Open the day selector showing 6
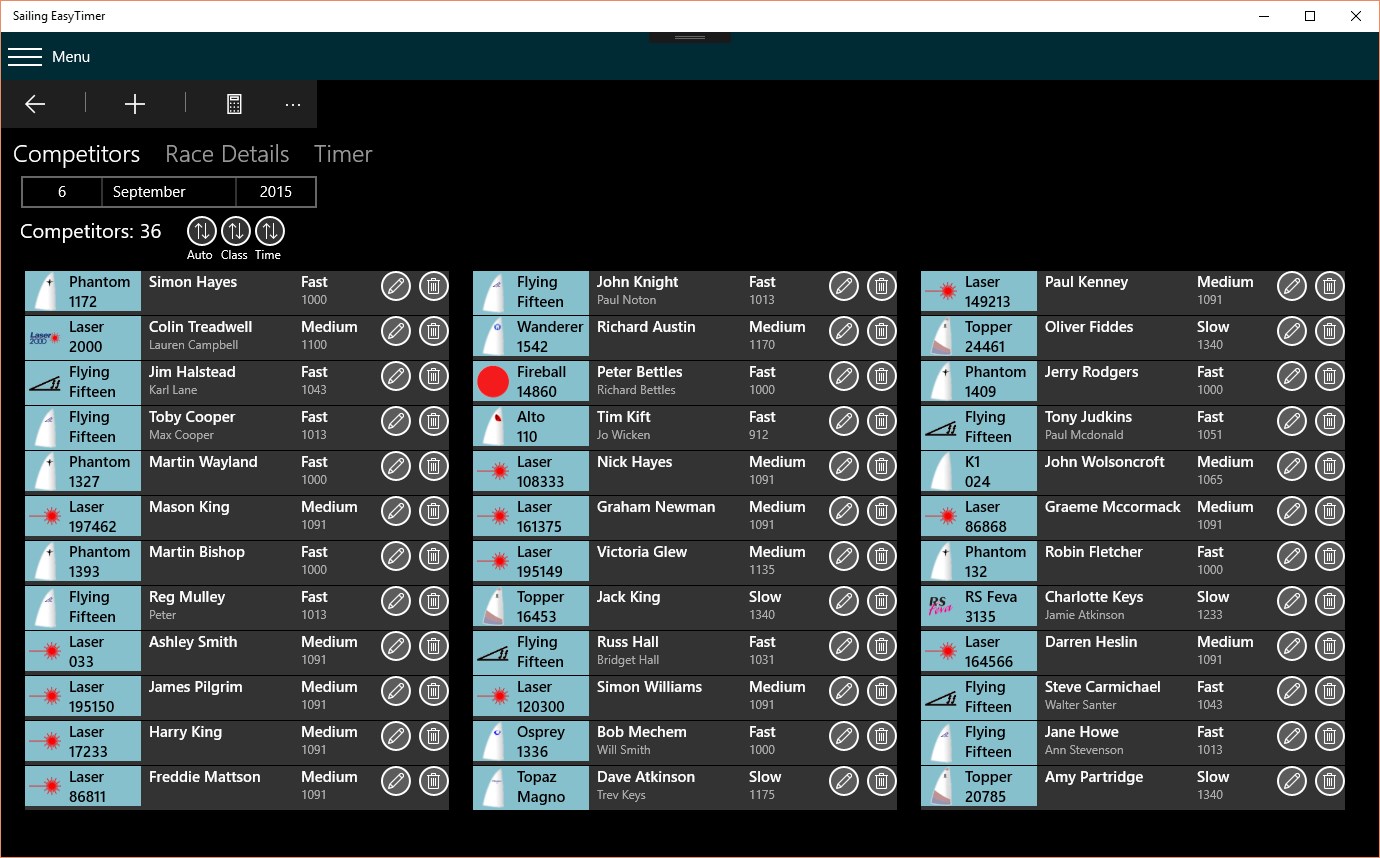1380x858 pixels. point(61,191)
